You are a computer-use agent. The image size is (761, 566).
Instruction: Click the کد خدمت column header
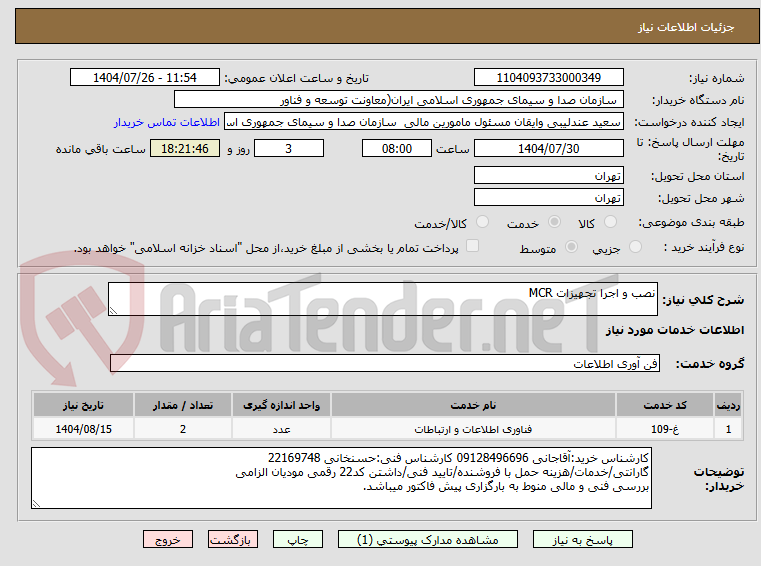pos(665,405)
